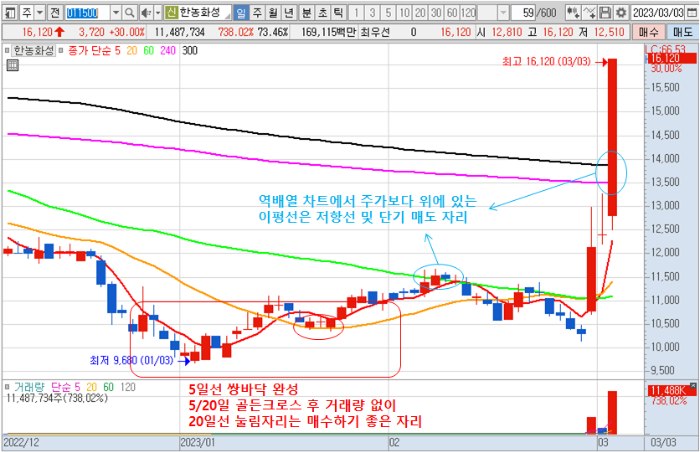Expand the speaker options dropdown arrow

158,13
